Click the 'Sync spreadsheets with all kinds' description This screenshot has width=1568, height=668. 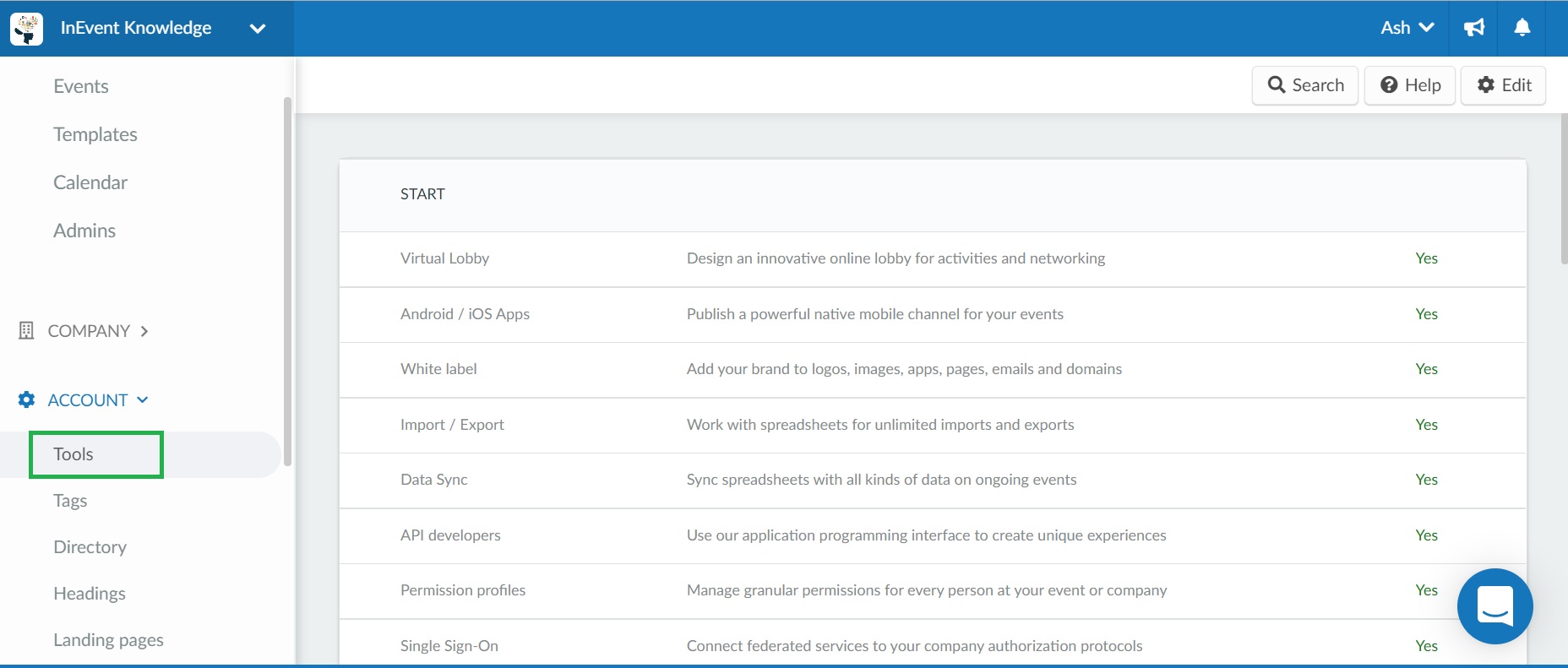(882, 480)
